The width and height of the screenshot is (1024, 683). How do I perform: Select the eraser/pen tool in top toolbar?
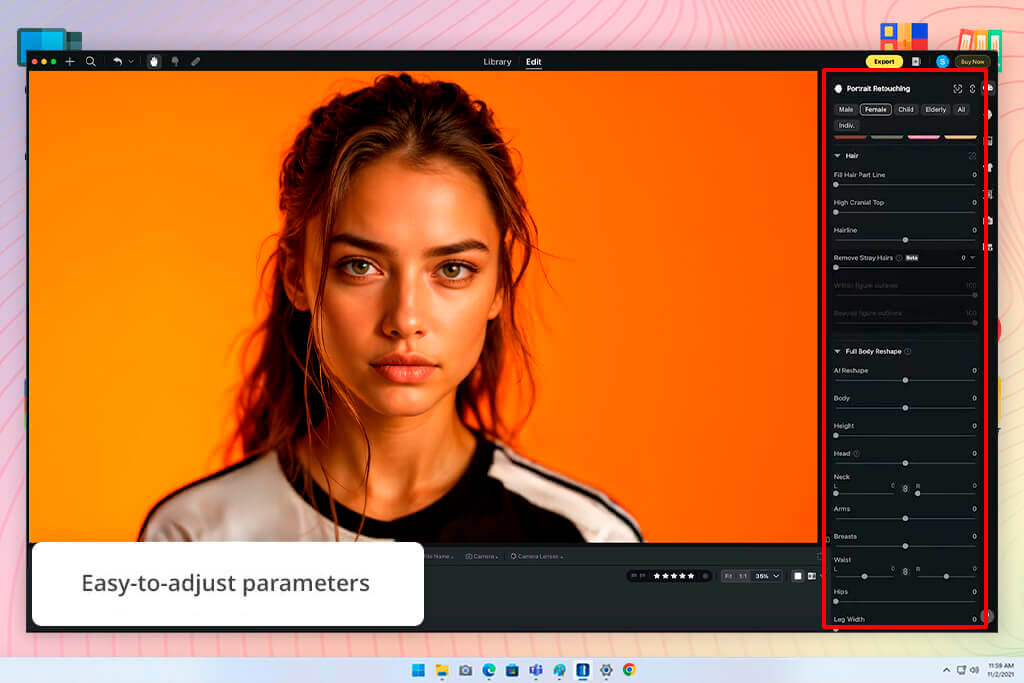pyautogui.click(x=195, y=61)
